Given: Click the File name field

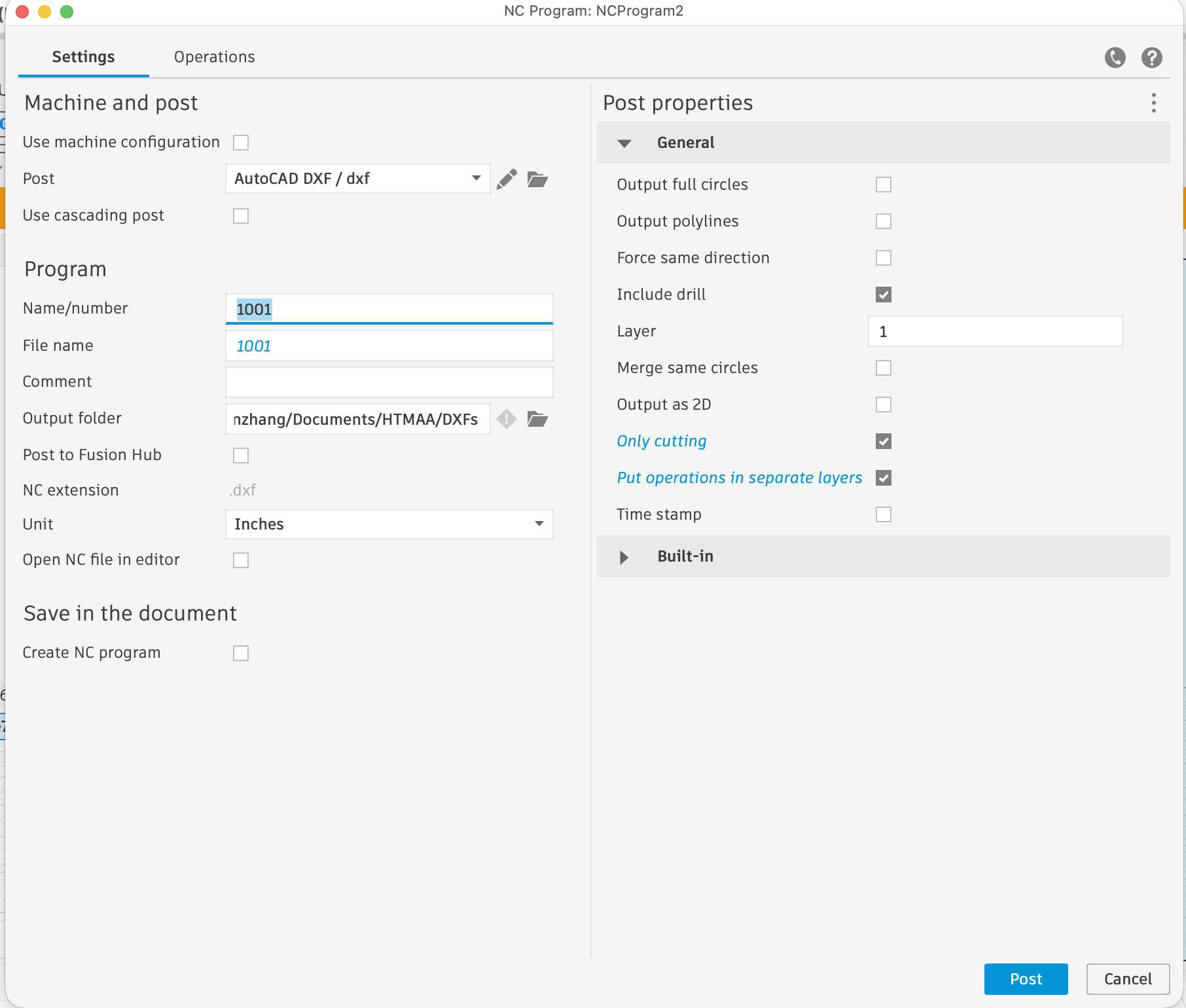Looking at the screenshot, I should pos(389,346).
